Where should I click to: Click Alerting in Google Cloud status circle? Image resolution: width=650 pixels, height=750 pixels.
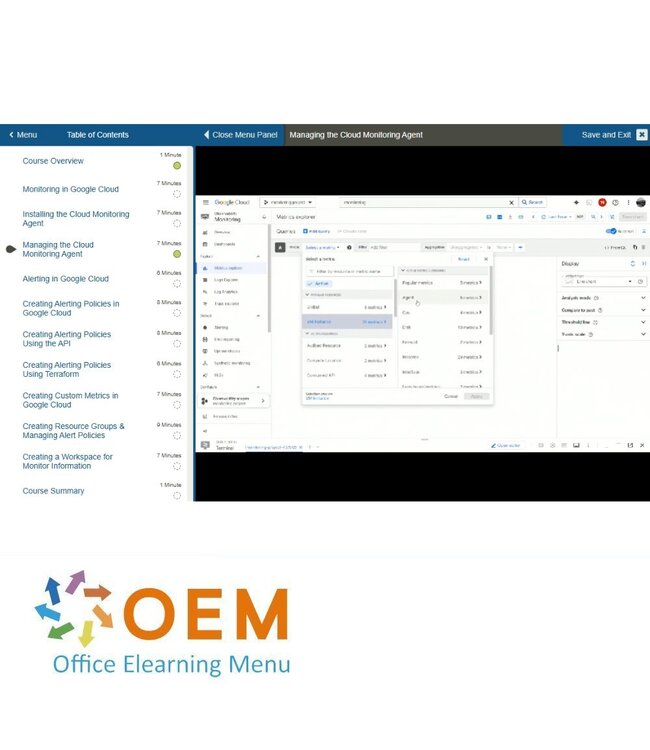tap(177, 284)
